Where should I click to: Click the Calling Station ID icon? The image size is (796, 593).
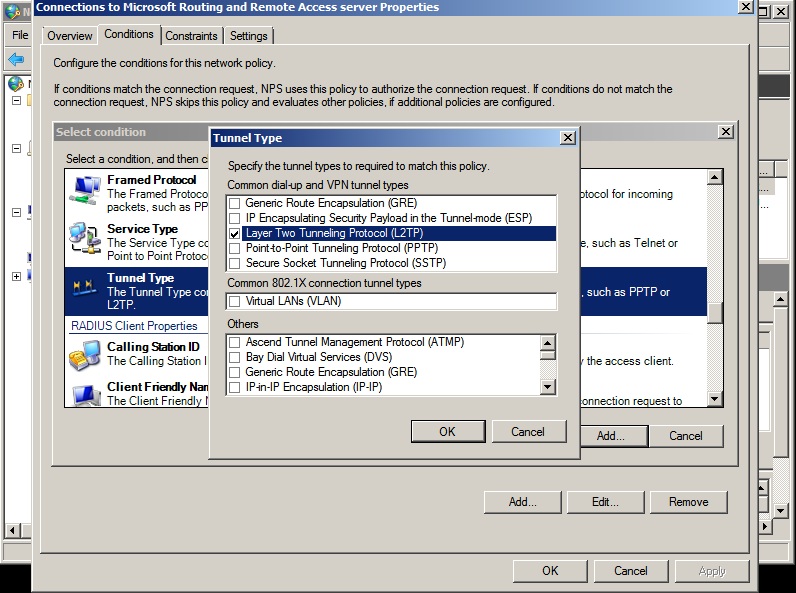pyautogui.click(x=84, y=355)
